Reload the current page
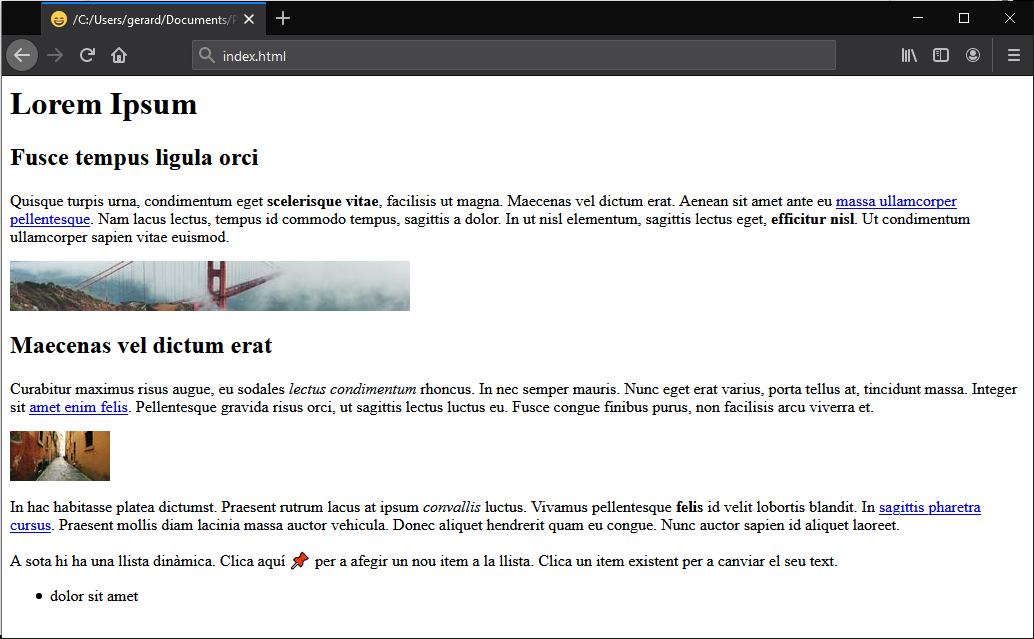 point(87,56)
